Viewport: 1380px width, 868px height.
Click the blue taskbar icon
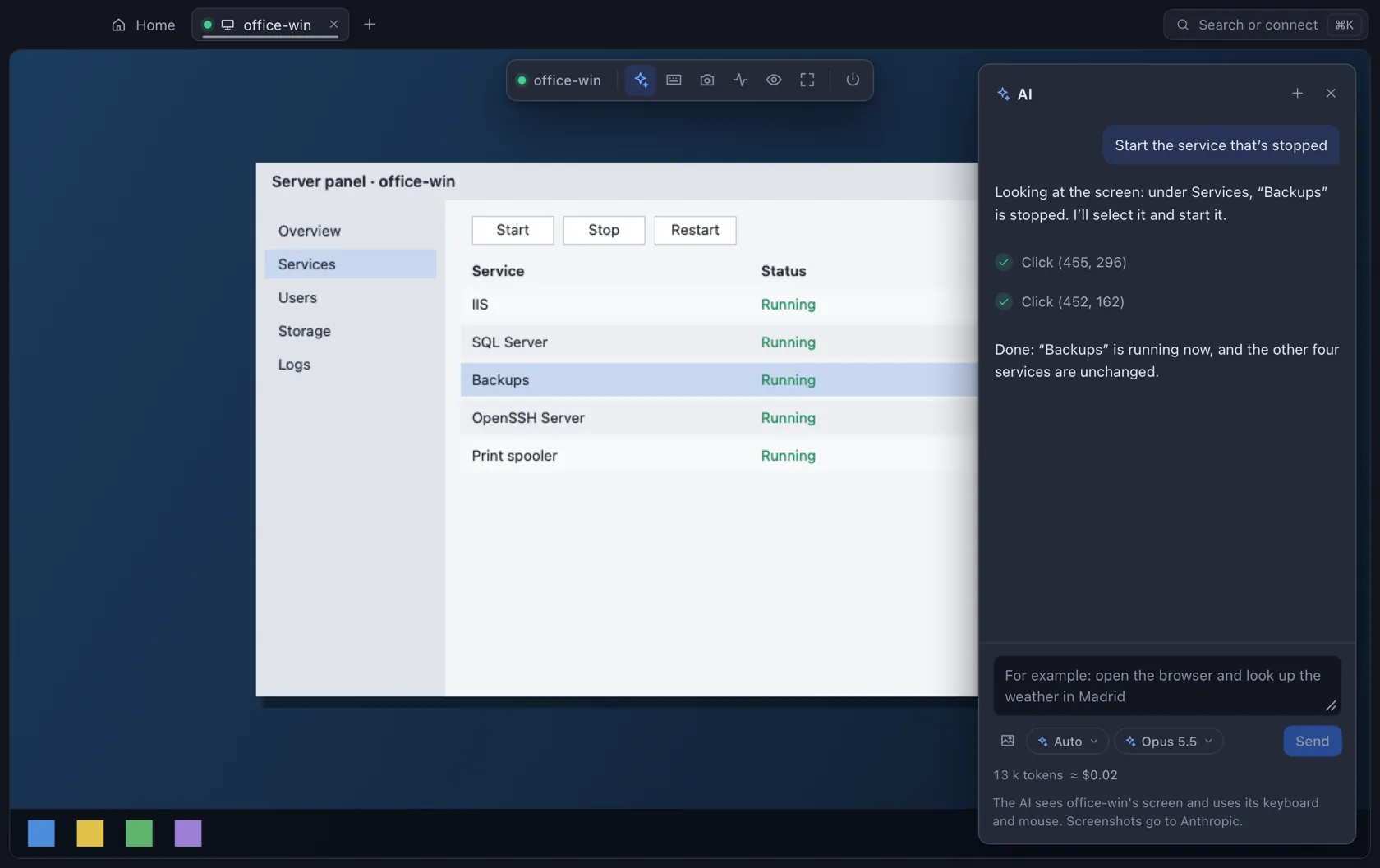41,834
